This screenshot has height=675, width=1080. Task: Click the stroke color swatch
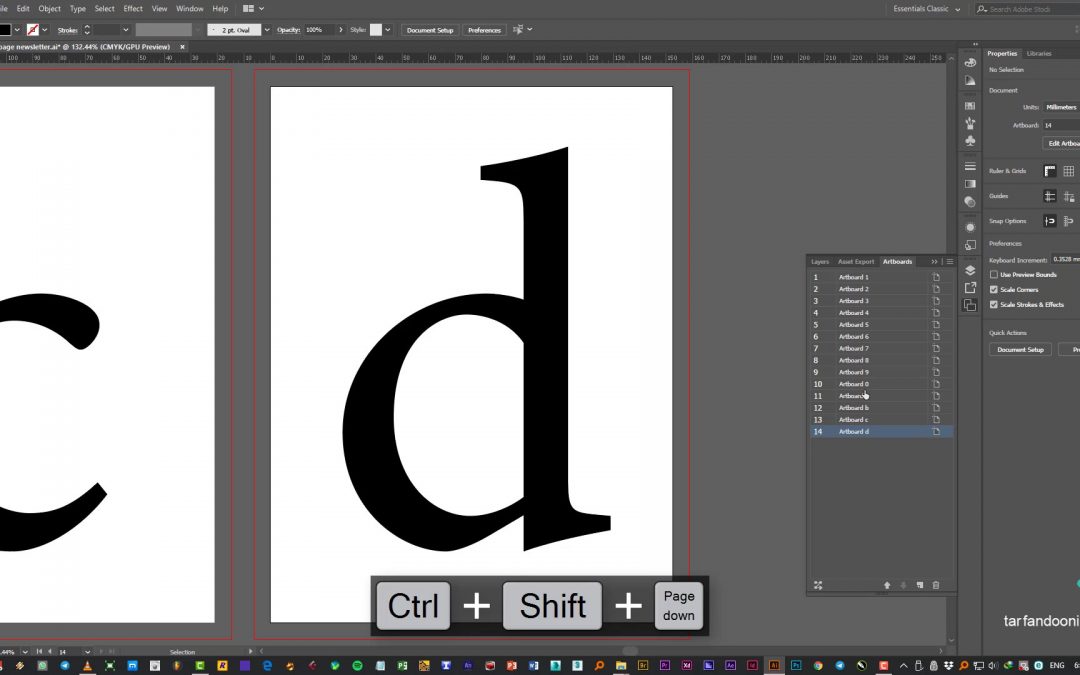point(32,30)
